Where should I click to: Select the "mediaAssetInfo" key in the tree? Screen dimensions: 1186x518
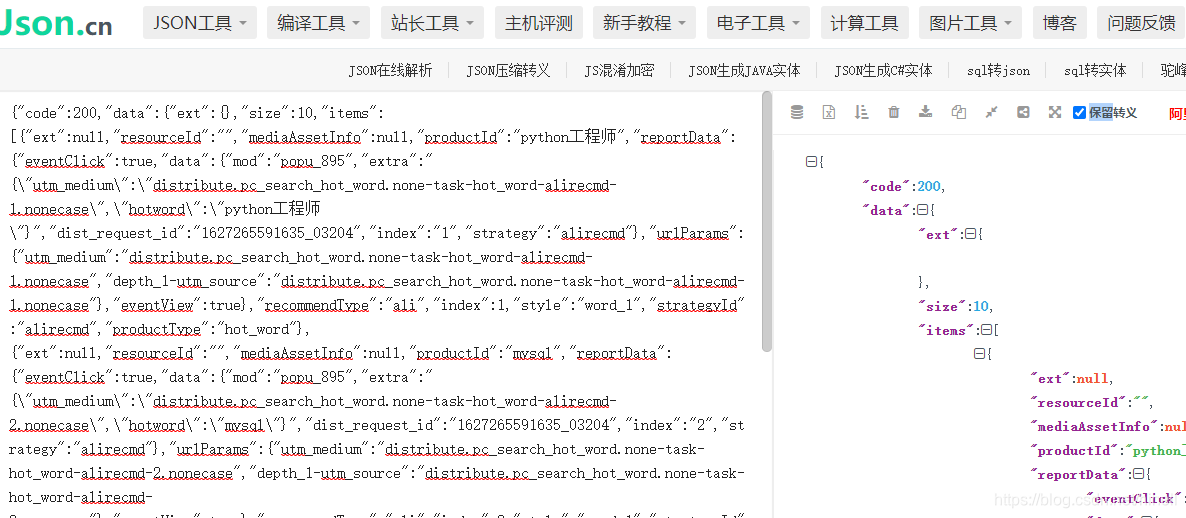(1093, 426)
